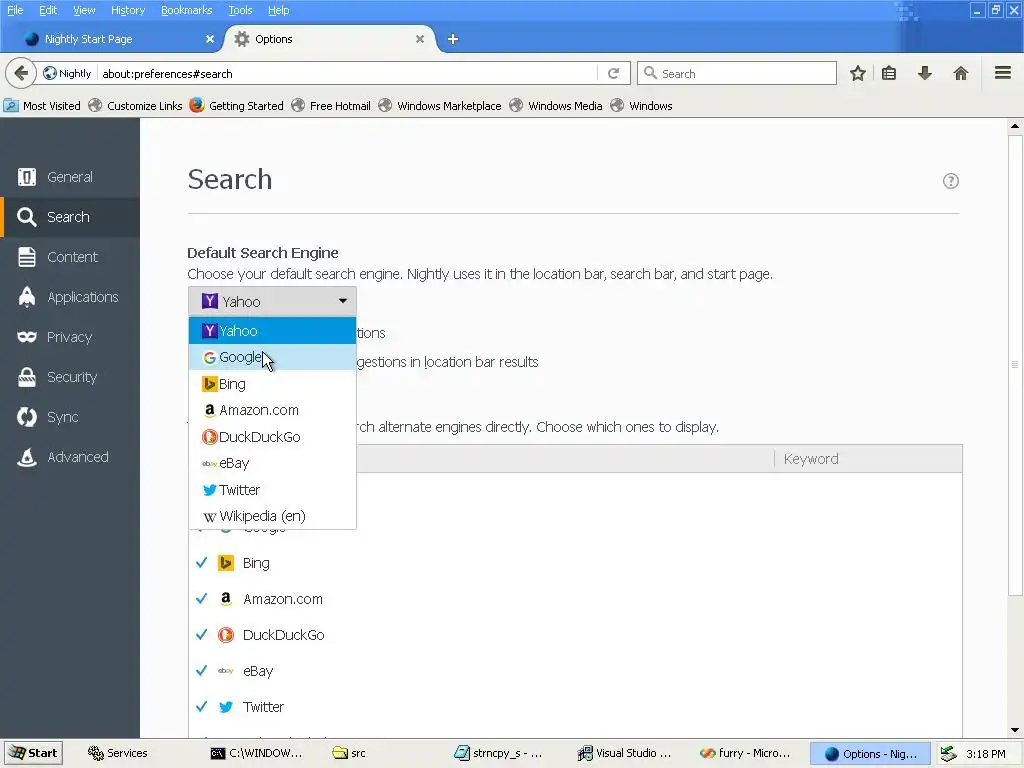Toggle the Amazon.com one-click search checkmark
This screenshot has width=1024, height=768.
[x=202, y=599]
